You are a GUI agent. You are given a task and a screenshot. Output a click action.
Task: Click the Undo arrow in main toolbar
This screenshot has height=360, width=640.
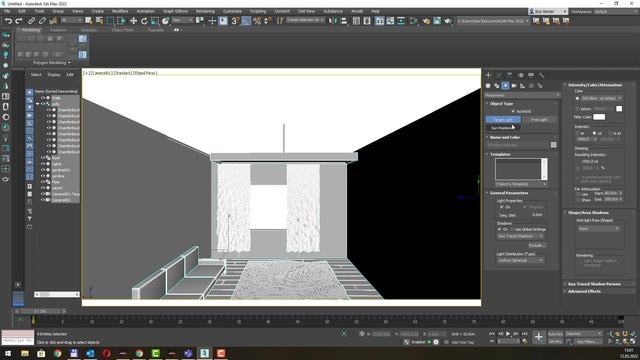point(8,21)
